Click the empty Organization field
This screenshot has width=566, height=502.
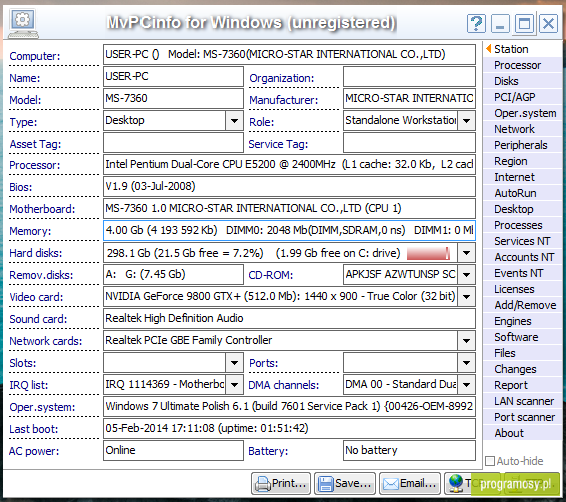(409, 77)
